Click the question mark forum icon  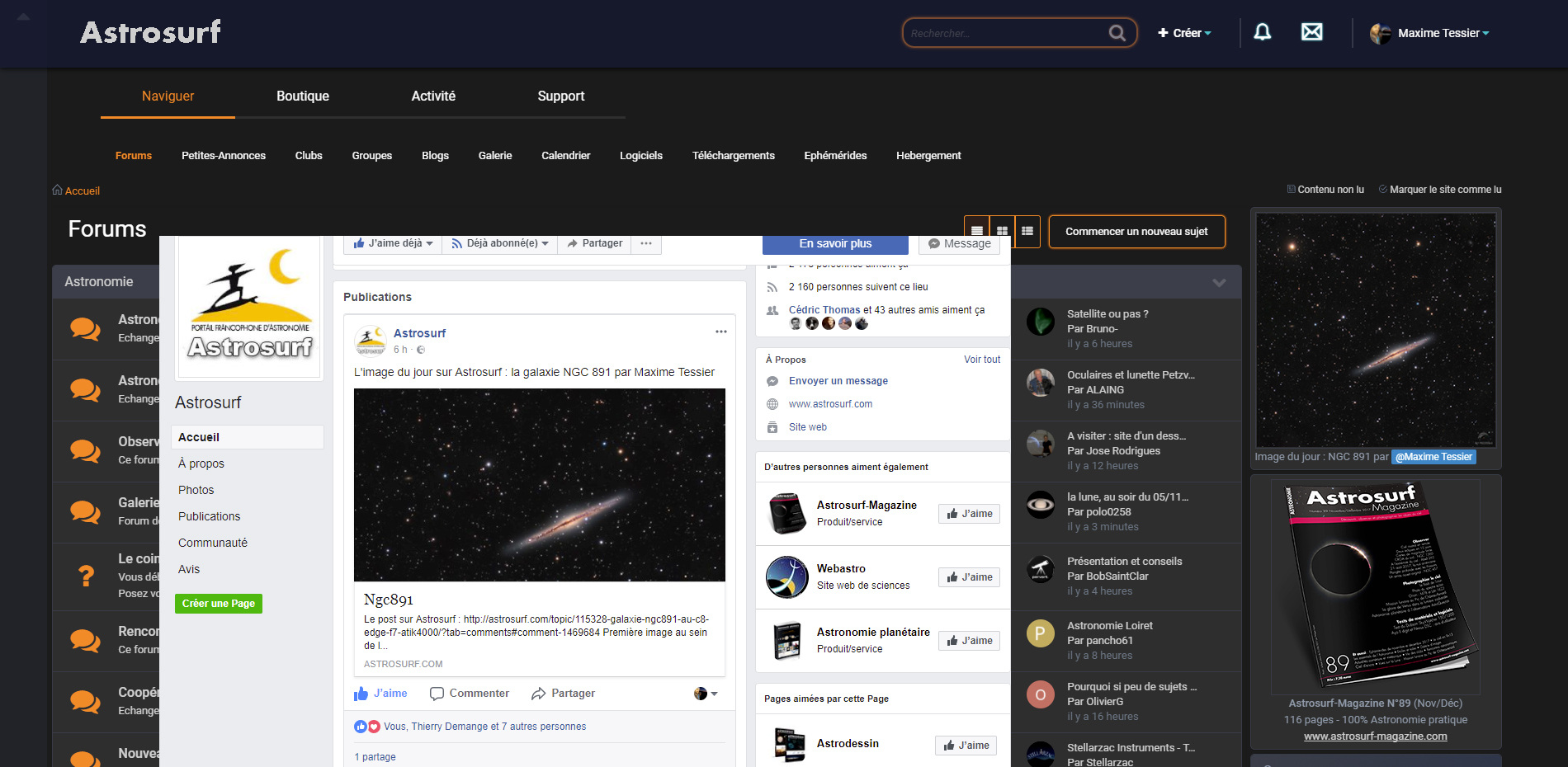click(86, 576)
